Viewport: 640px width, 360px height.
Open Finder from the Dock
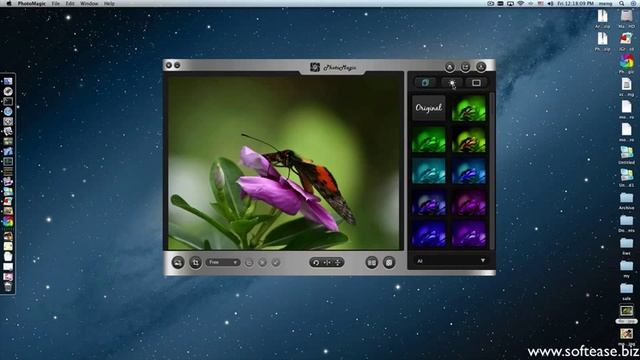pyautogui.click(x=8, y=81)
